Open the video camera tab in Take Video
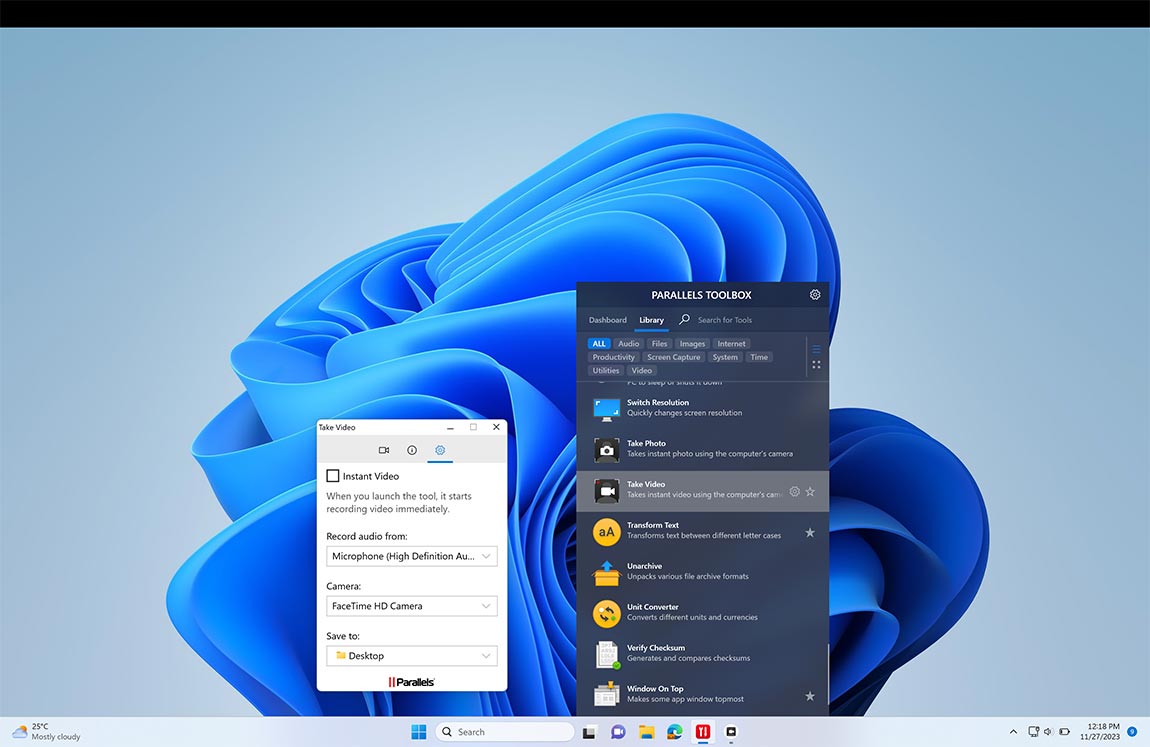This screenshot has width=1150, height=747. point(383,451)
